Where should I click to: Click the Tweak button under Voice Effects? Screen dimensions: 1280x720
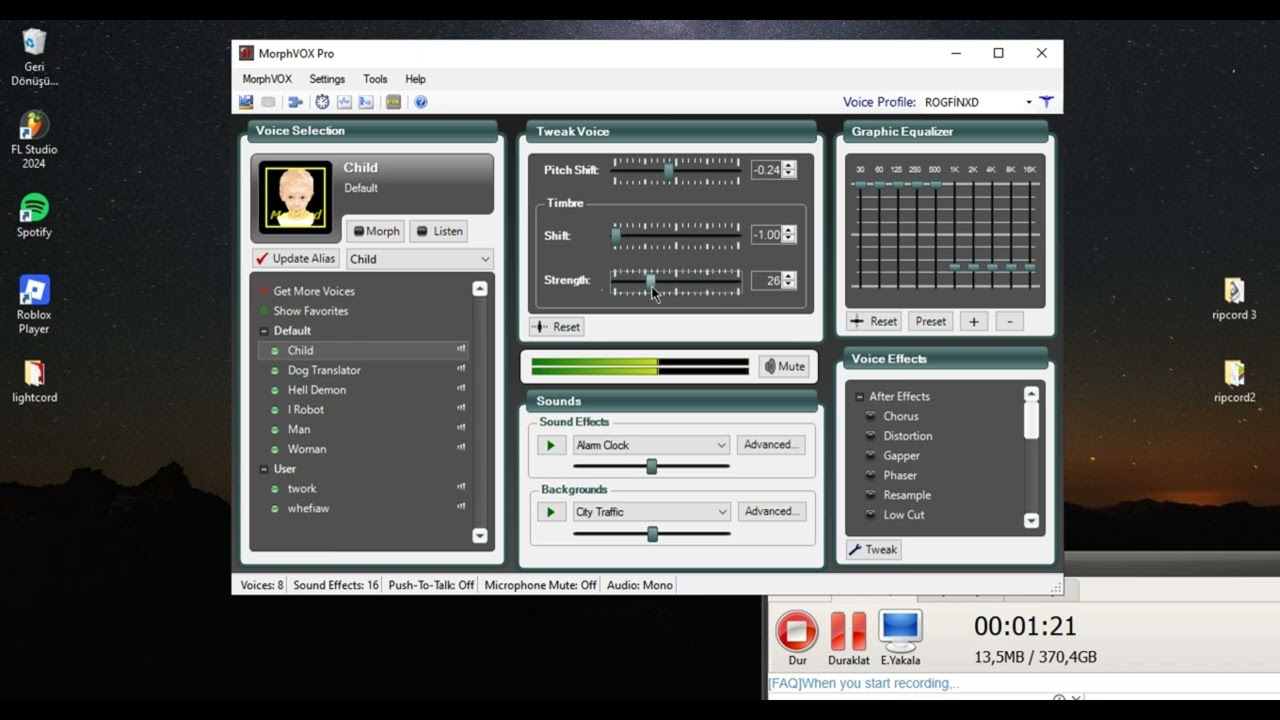[873, 549]
